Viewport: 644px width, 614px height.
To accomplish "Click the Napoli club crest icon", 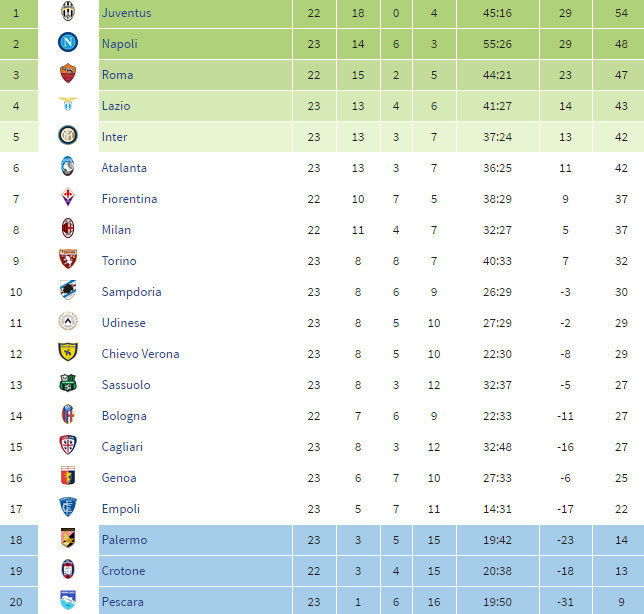I will pos(68,44).
